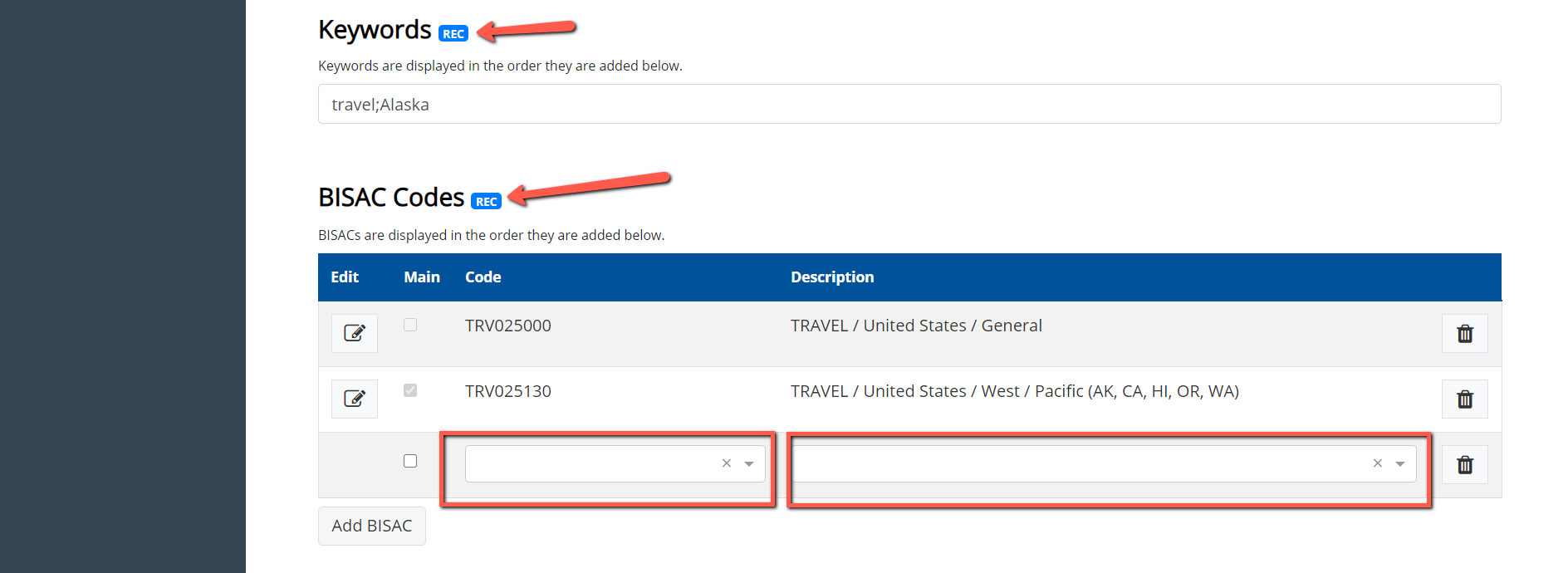Click the Code column header
The image size is (1568, 573).
(x=483, y=277)
